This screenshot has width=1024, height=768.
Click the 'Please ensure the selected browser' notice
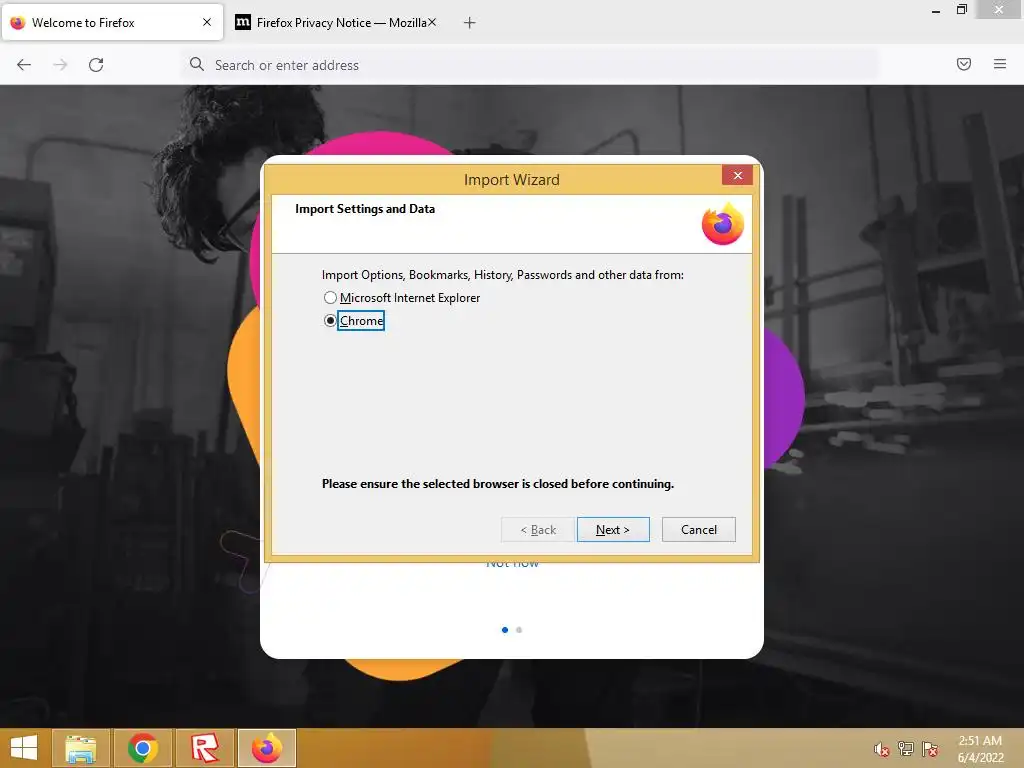click(x=498, y=484)
